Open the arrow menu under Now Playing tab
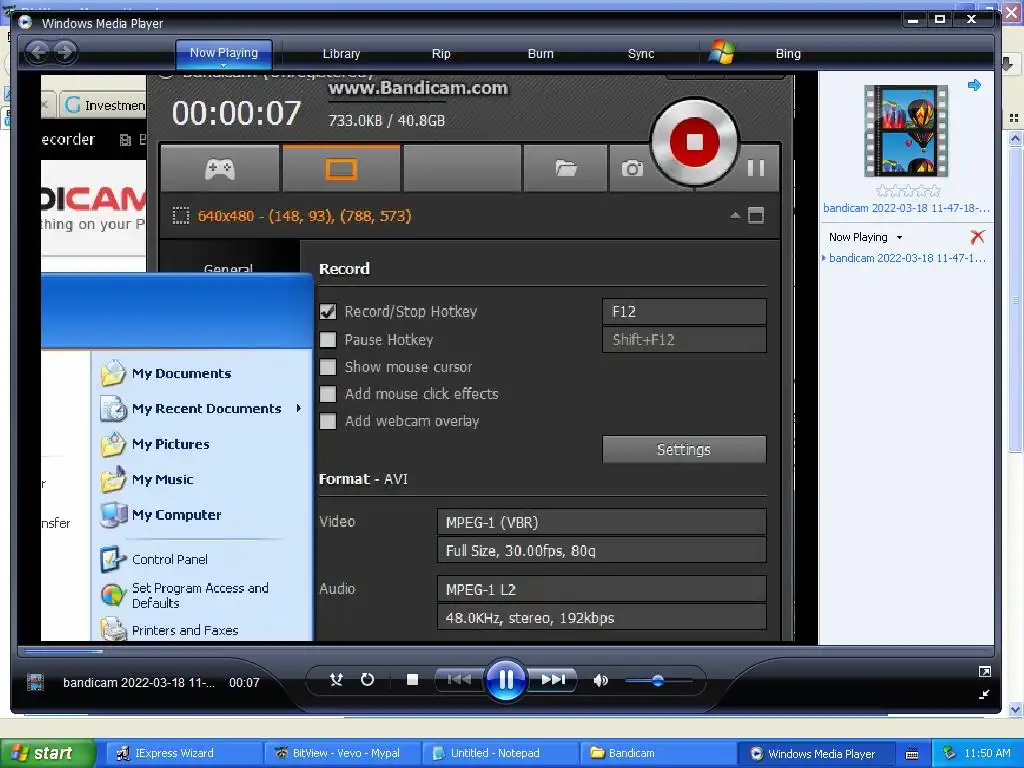 (223, 65)
